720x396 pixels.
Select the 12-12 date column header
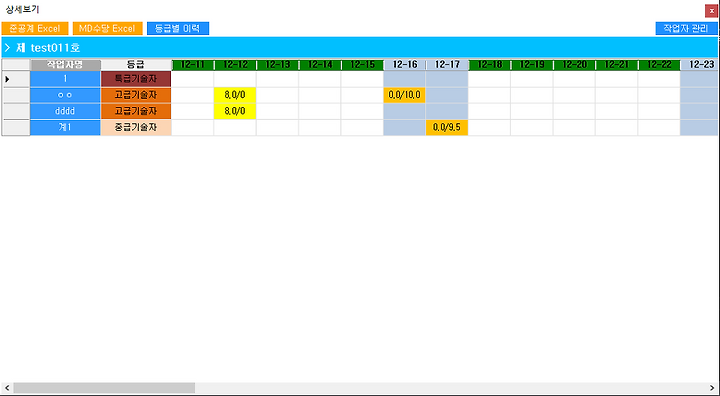(x=235, y=65)
